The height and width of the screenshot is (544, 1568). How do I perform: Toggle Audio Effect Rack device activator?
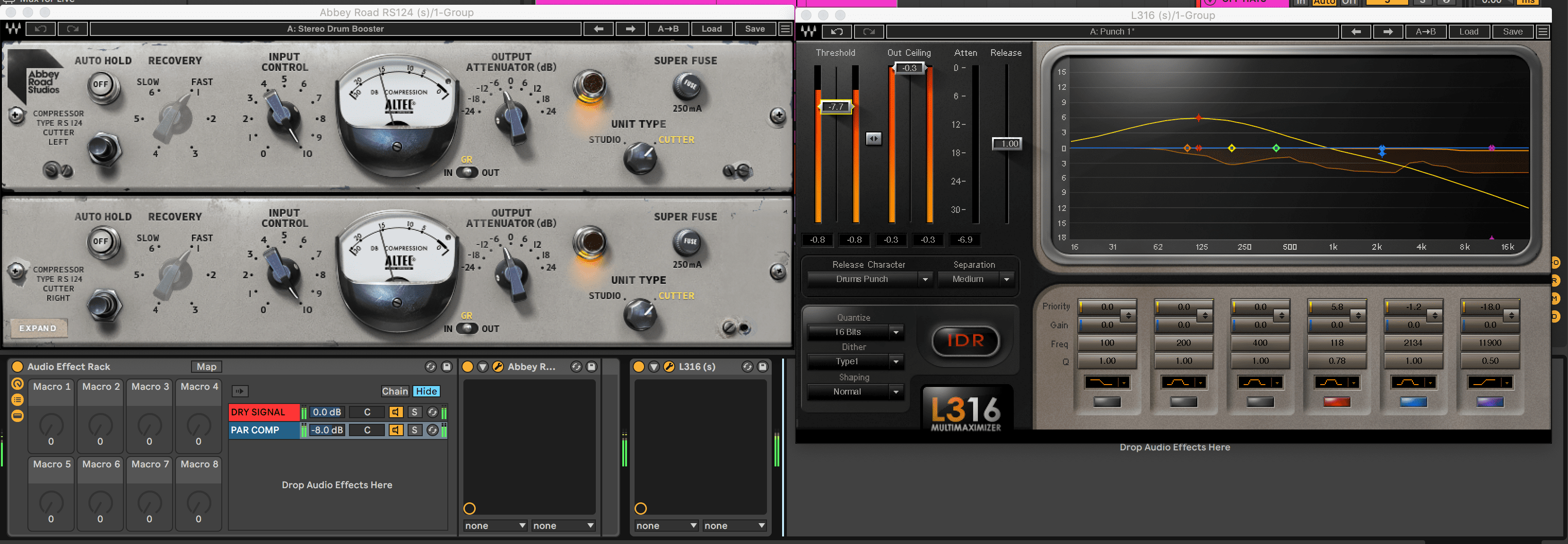coord(17,367)
